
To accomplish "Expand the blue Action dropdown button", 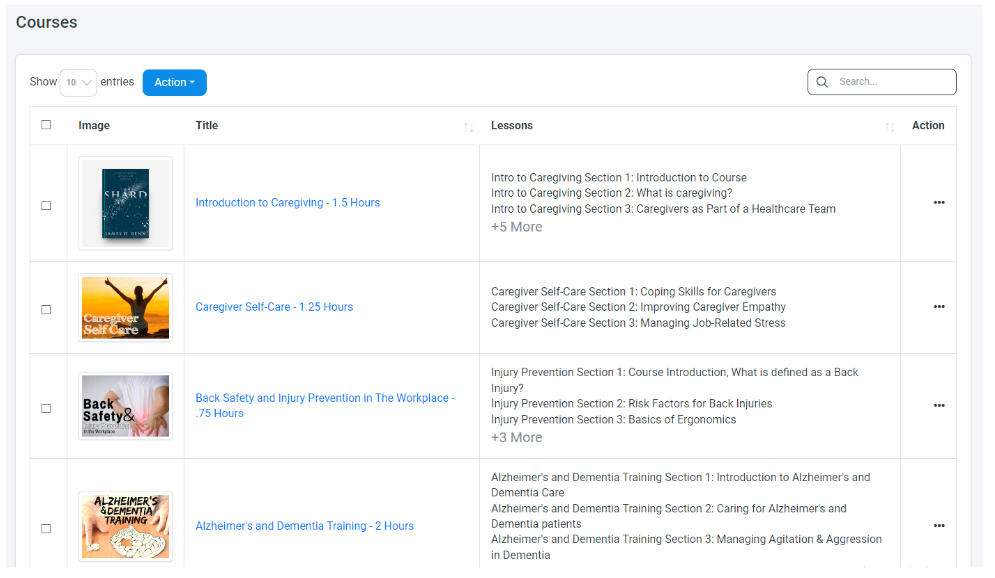I will [x=174, y=83].
